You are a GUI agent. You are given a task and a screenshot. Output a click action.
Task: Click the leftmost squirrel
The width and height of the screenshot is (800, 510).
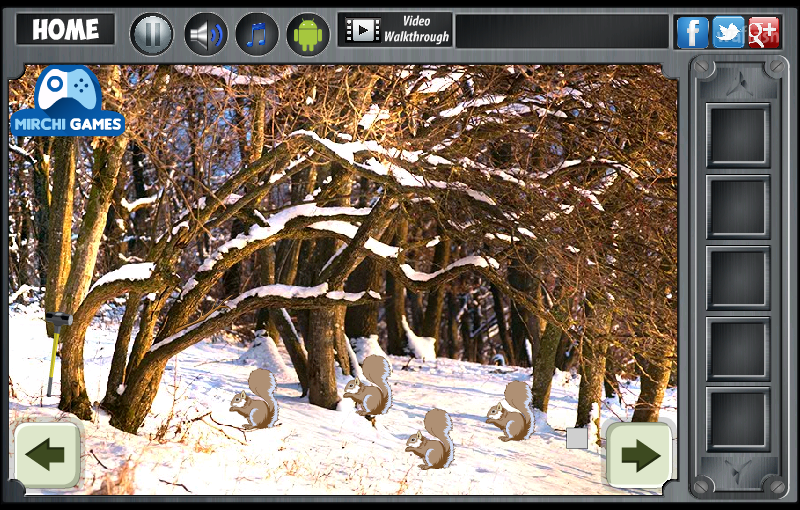[255, 399]
